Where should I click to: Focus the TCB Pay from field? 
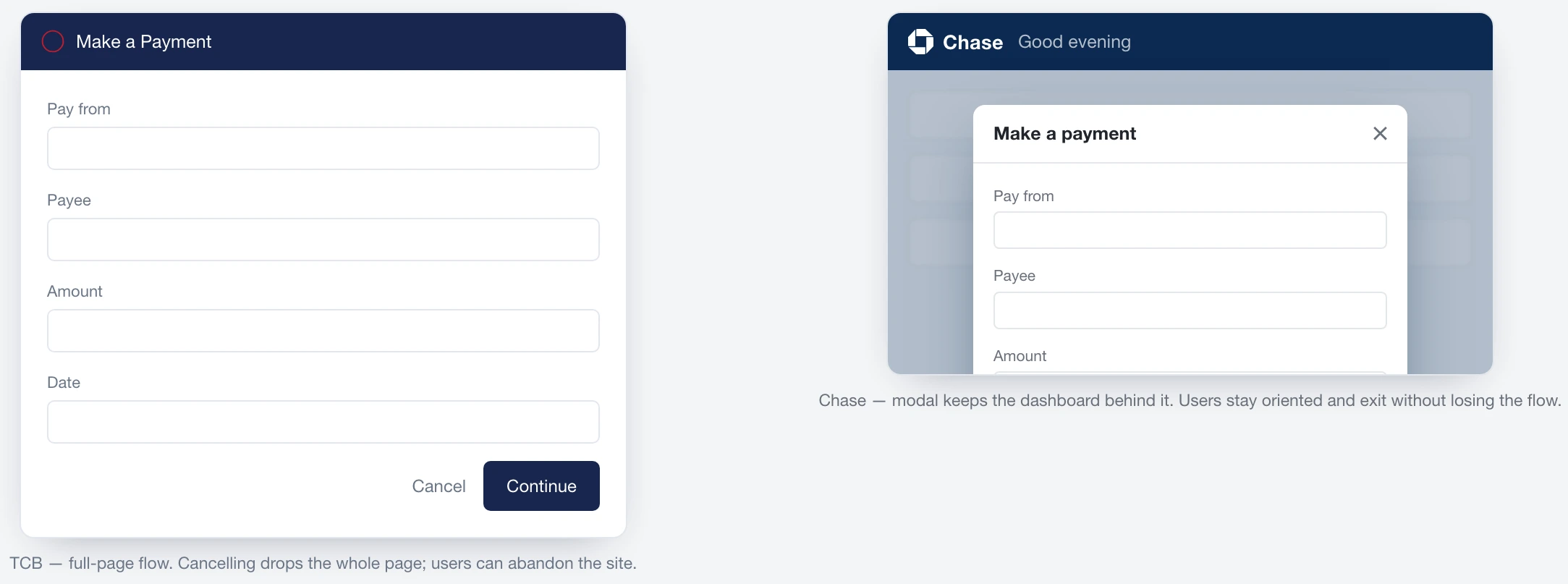pos(323,148)
